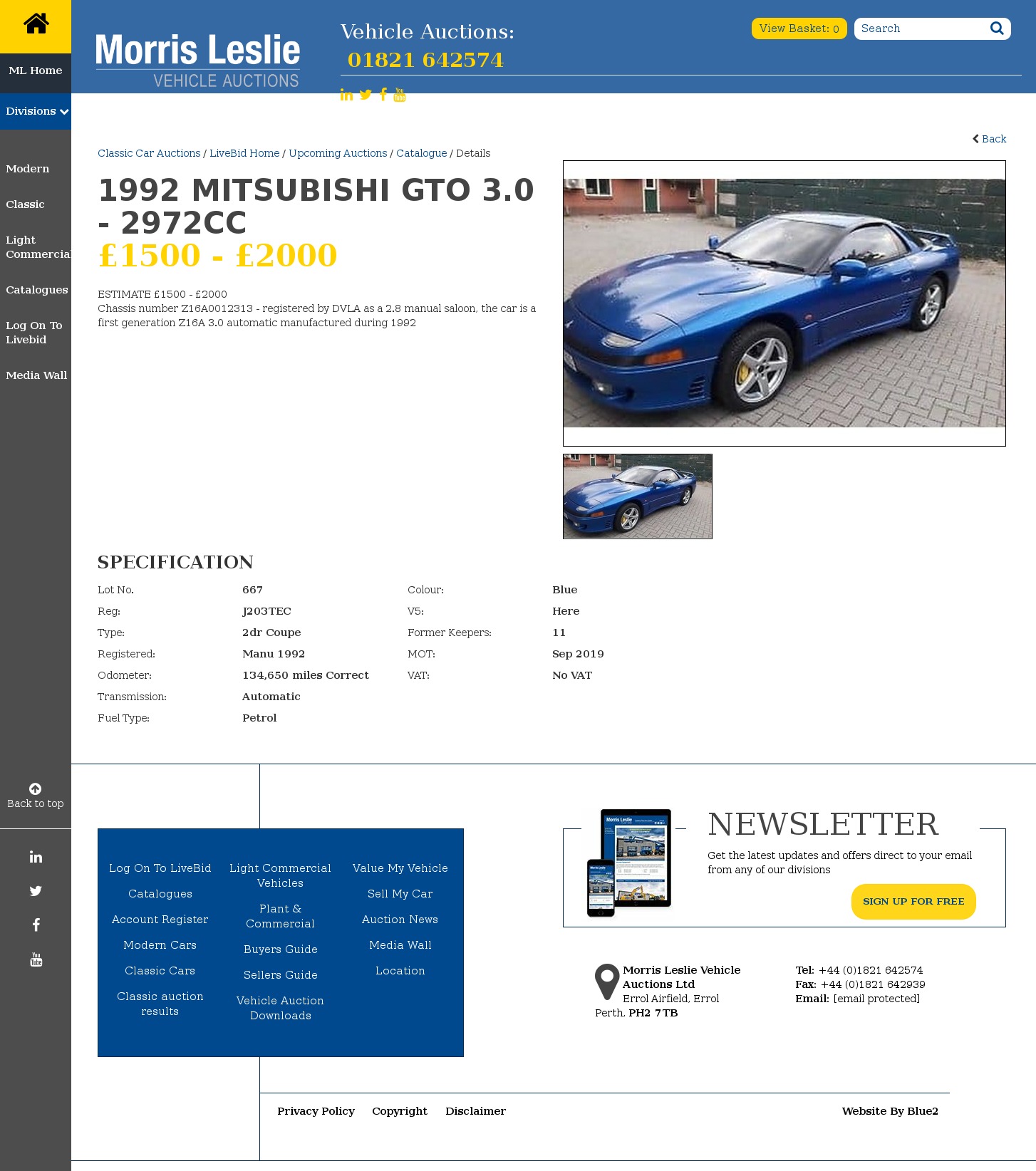Viewport: 1036px width, 1171px height.
Task: Open Classic Car Auctions breadcrumb
Action: [149, 153]
